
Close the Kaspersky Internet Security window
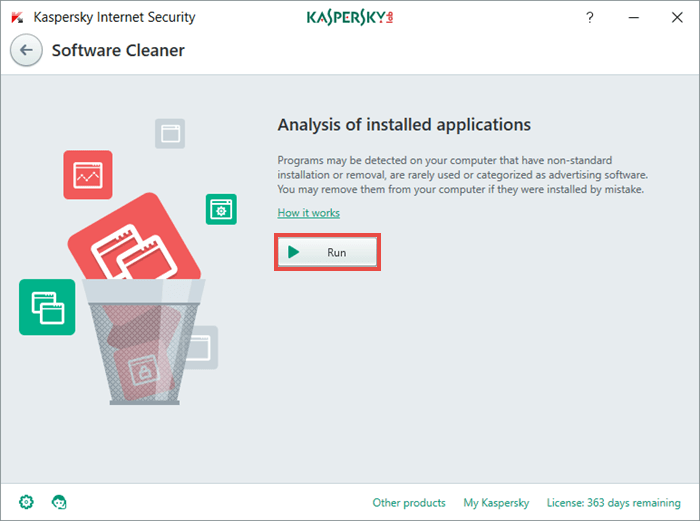coord(677,17)
